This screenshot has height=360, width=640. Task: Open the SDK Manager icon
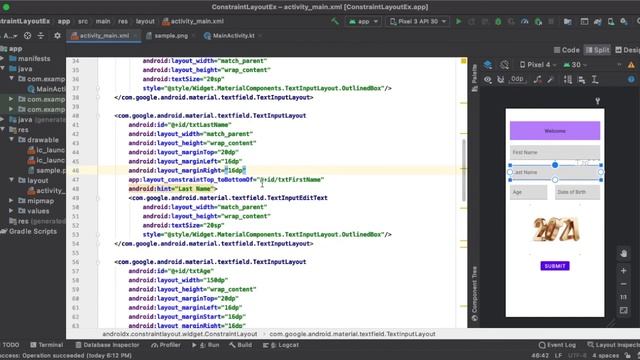624,21
